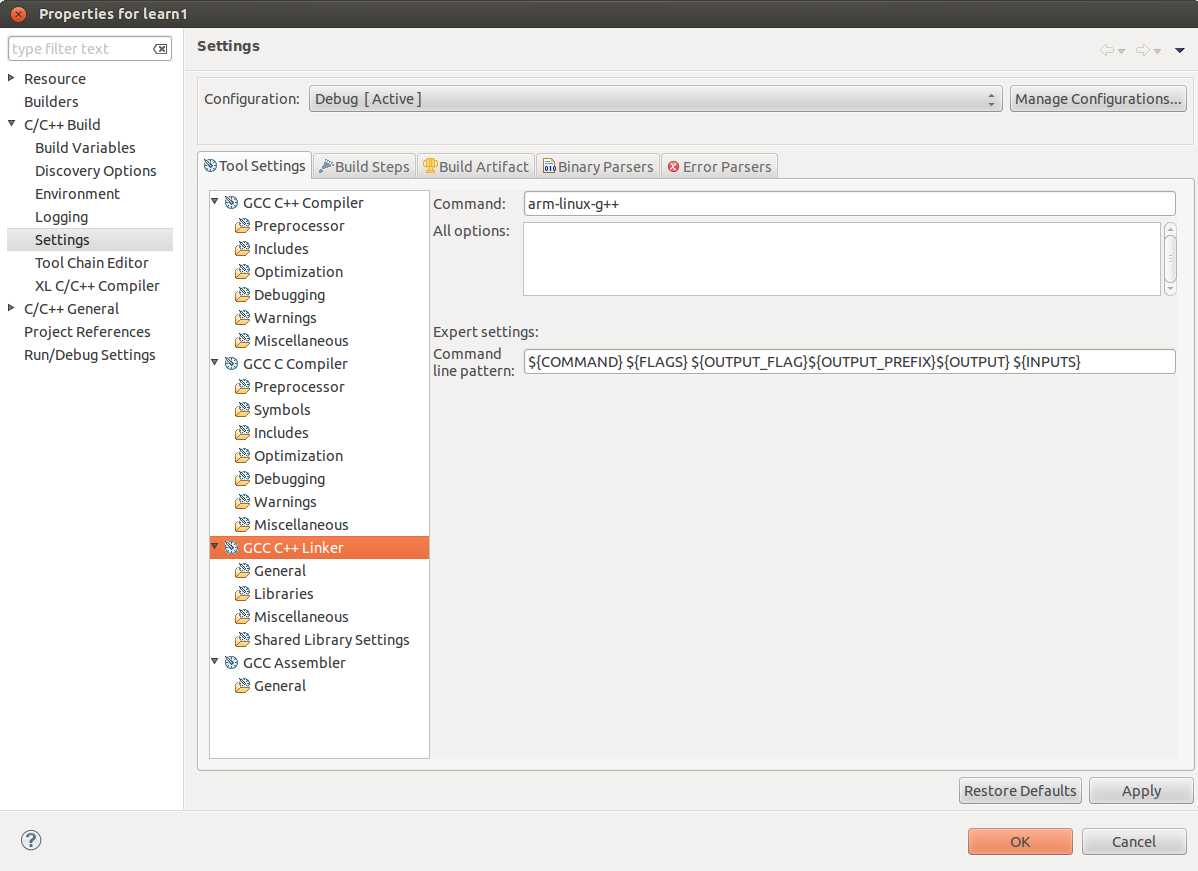
Task: Go forward with the right arrow icon
Action: [1143, 50]
